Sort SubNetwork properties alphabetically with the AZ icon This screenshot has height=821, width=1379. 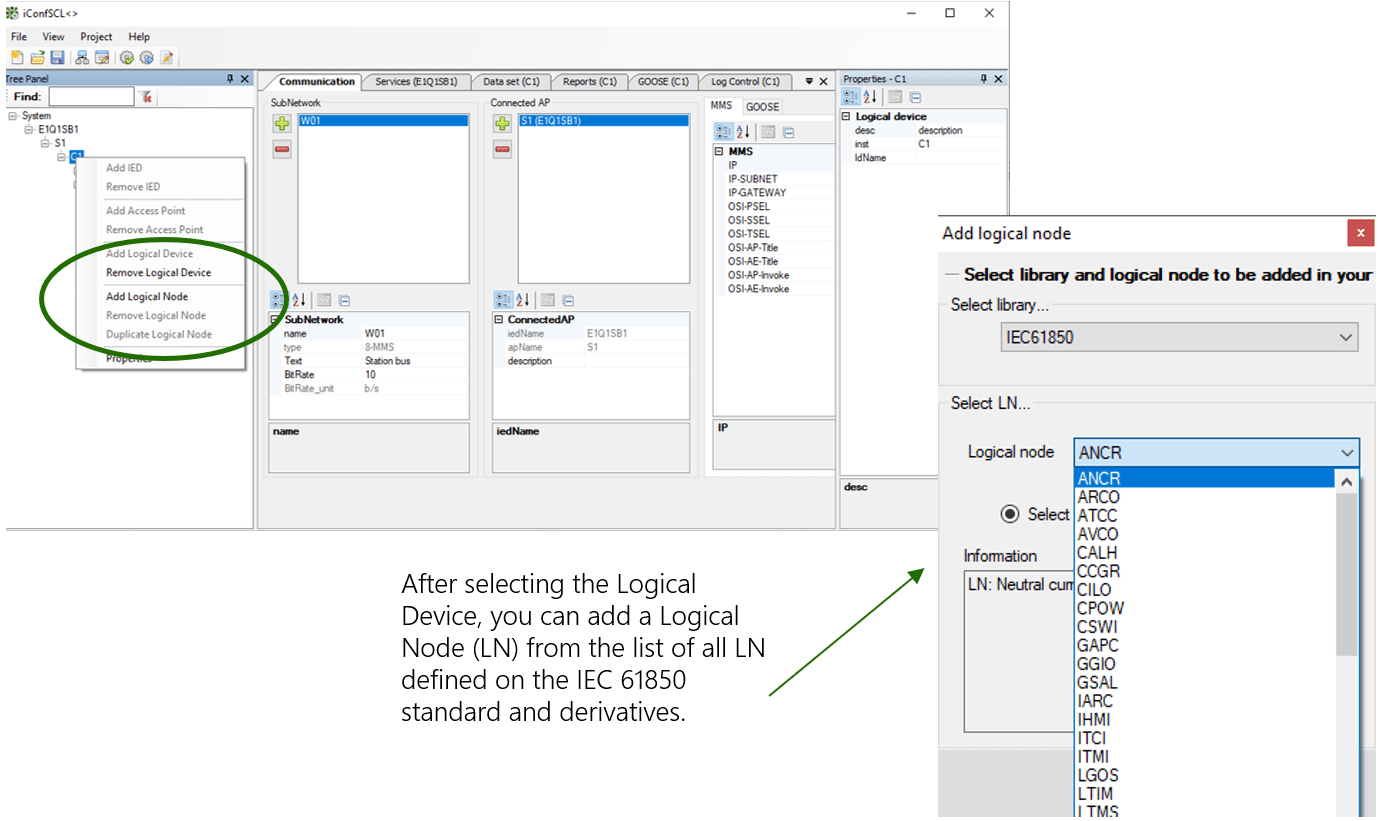tap(296, 301)
